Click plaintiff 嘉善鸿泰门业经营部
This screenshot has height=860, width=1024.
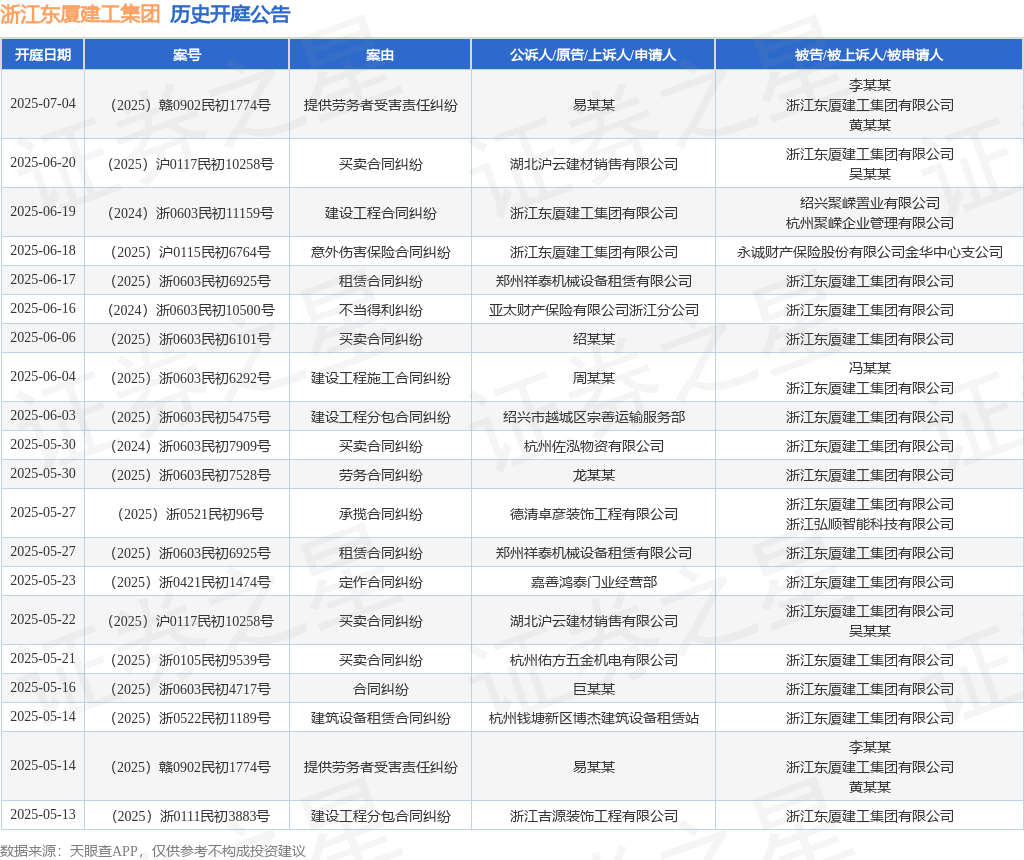coord(593,582)
